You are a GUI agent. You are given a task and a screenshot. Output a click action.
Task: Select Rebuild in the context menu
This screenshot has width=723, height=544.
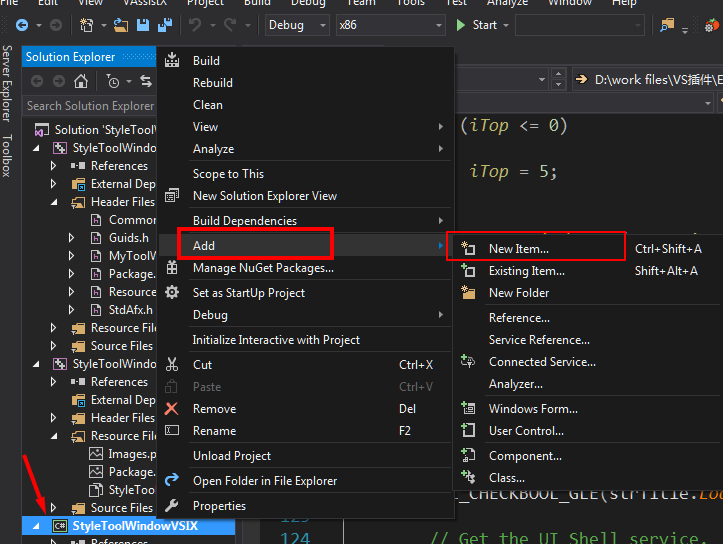click(213, 83)
